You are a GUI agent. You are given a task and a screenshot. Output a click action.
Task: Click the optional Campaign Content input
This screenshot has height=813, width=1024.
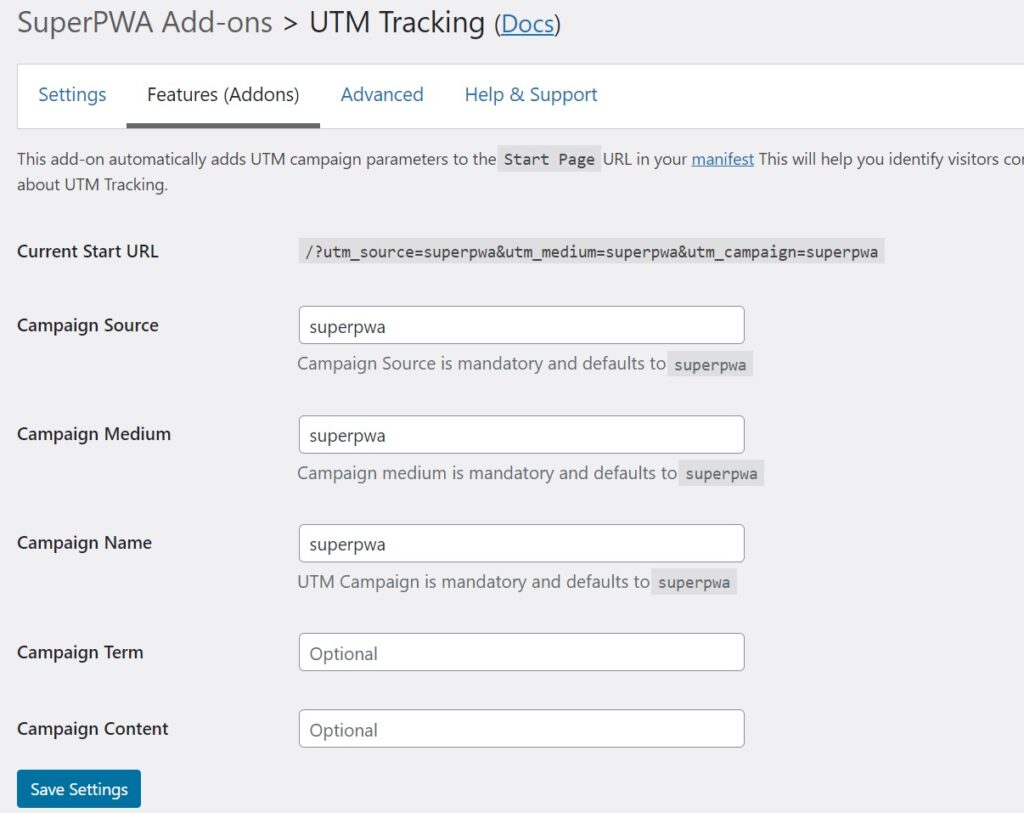click(521, 729)
